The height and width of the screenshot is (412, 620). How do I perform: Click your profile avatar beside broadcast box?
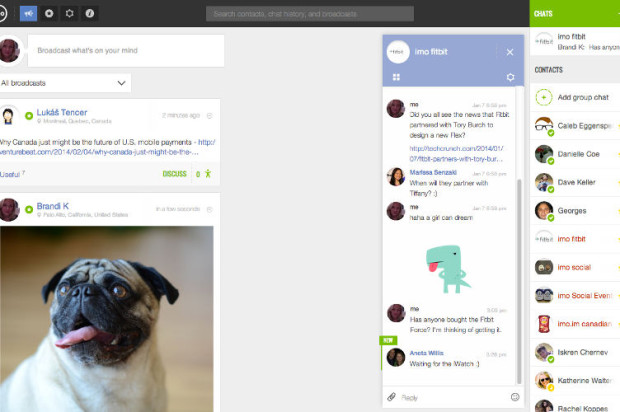coord(9,50)
